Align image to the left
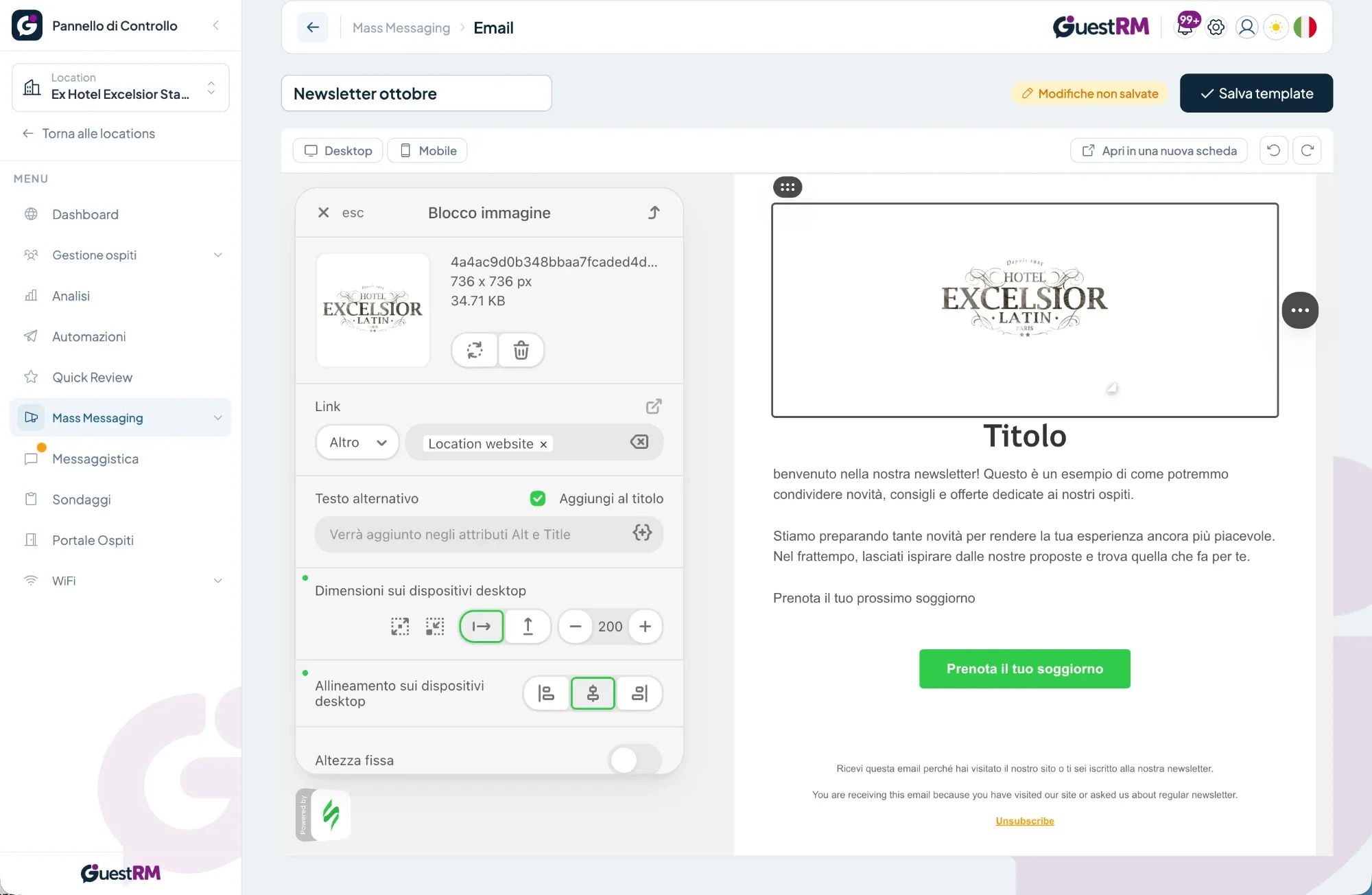Viewport: 1372px width, 895px height. click(546, 693)
